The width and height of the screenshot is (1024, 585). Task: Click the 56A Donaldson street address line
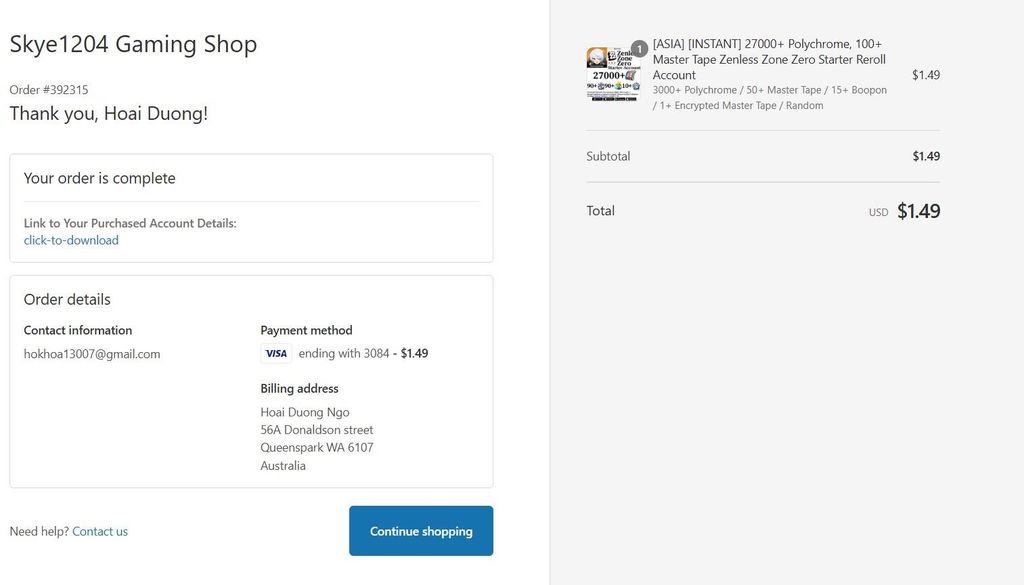(x=317, y=430)
